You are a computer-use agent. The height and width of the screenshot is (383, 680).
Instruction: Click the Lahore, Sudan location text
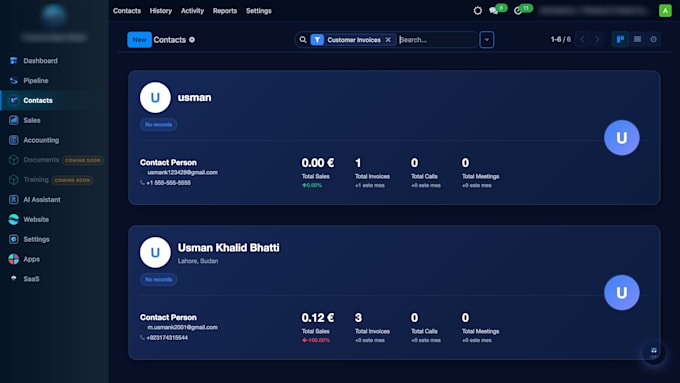pyautogui.click(x=198, y=261)
